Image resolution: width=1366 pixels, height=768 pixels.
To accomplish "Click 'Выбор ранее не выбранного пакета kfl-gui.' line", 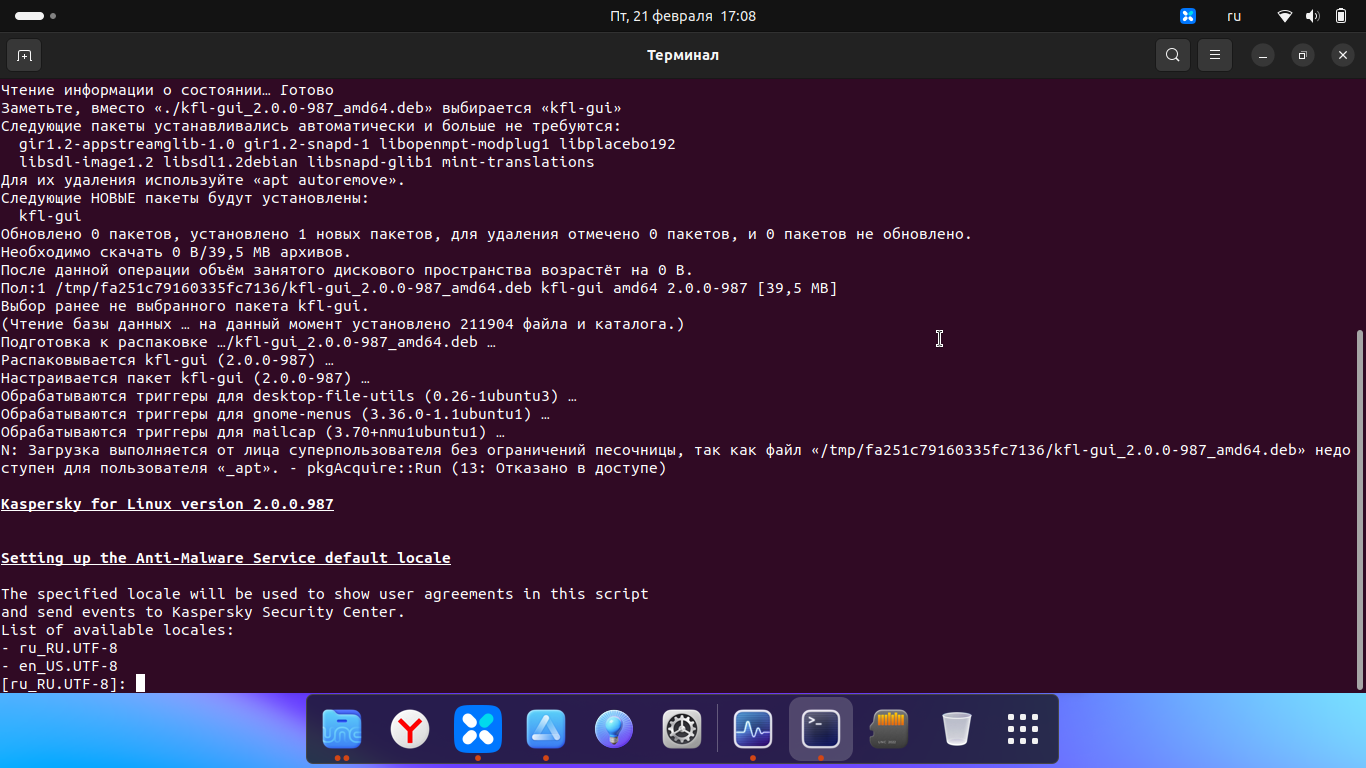I will 185,306.
